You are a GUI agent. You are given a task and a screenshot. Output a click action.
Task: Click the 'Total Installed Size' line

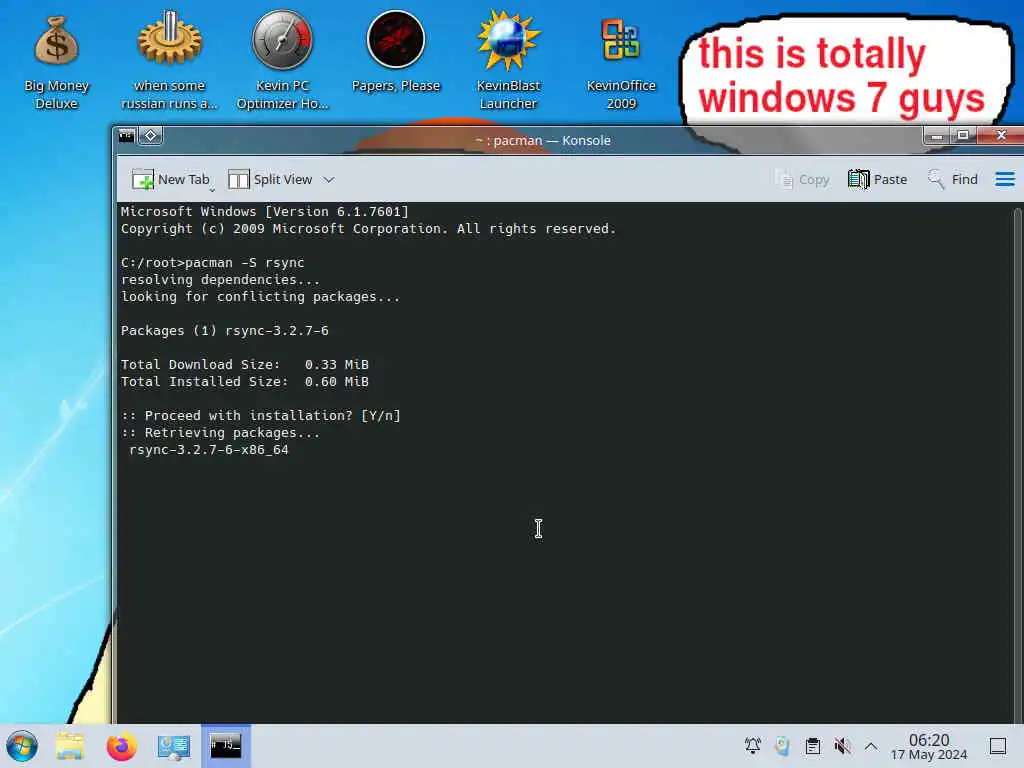tap(245, 381)
